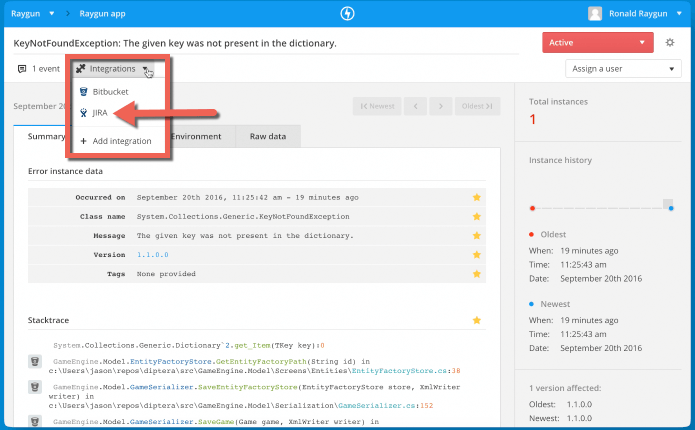Click the None provided tags value
The image size is (695, 430).
point(166,274)
